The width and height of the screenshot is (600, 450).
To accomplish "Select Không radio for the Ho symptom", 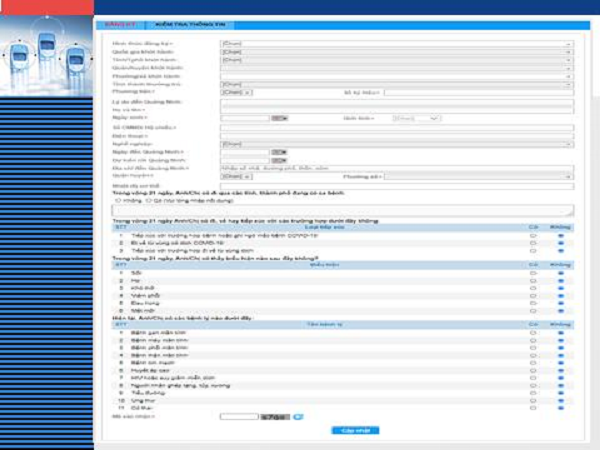I will click(x=560, y=280).
